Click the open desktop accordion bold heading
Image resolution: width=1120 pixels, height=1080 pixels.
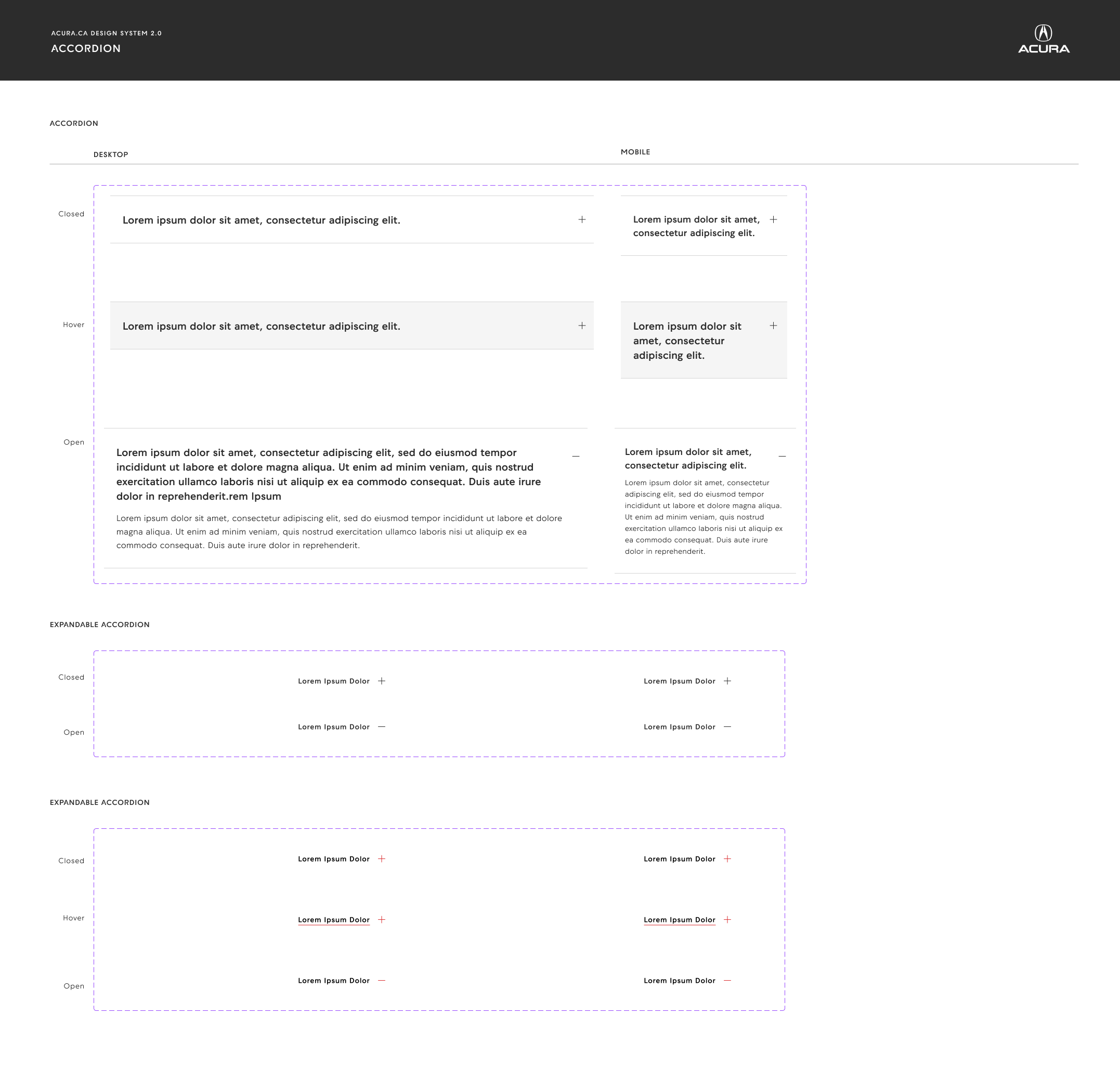pos(329,474)
